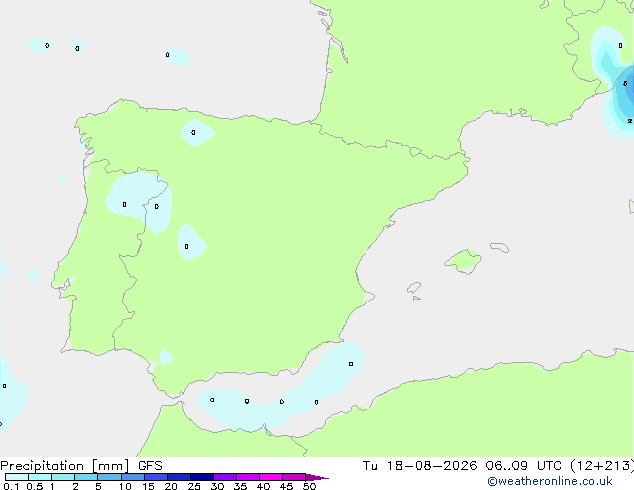Screen dimensions: 634x490
Task: Click the legend value "25"
Action: [x=194, y=486]
